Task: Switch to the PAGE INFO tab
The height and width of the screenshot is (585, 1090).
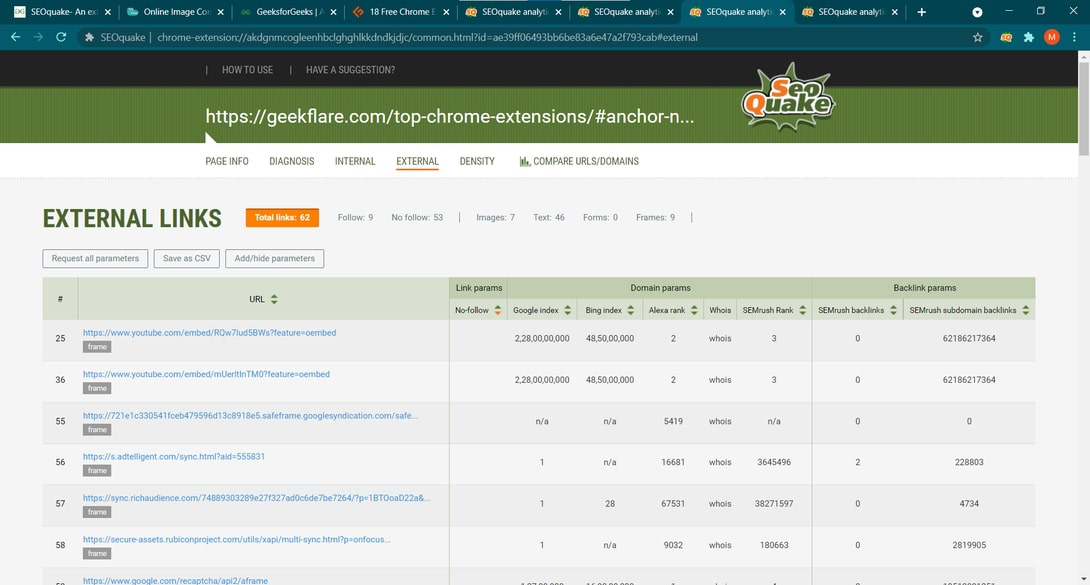Action: (227, 161)
